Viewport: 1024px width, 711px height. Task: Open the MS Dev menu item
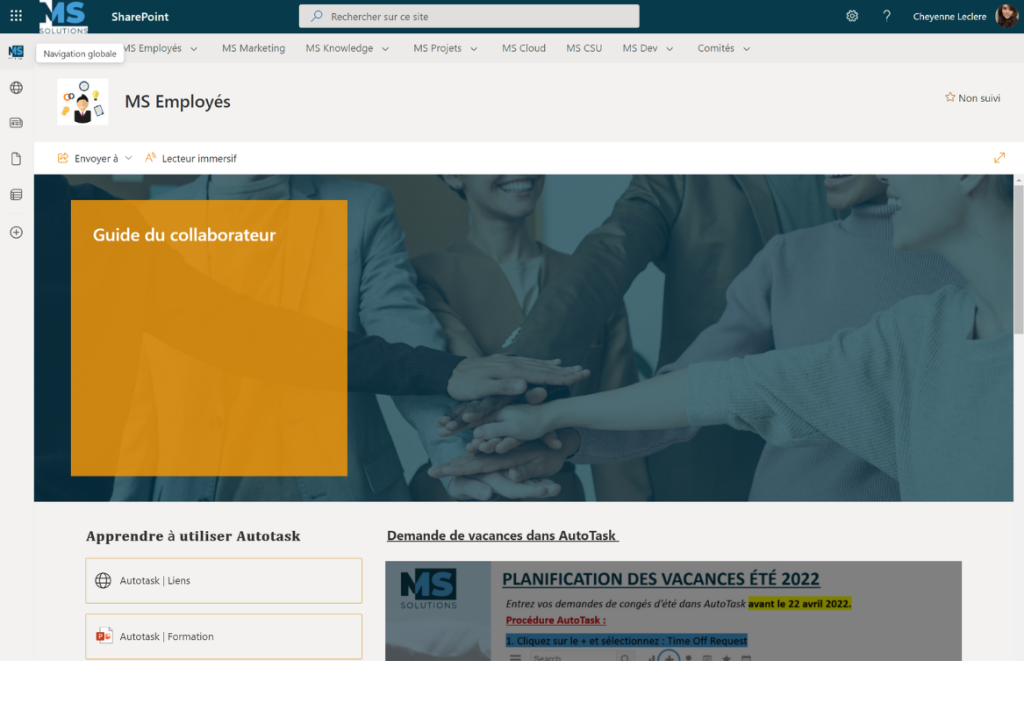(x=640, y=48)
